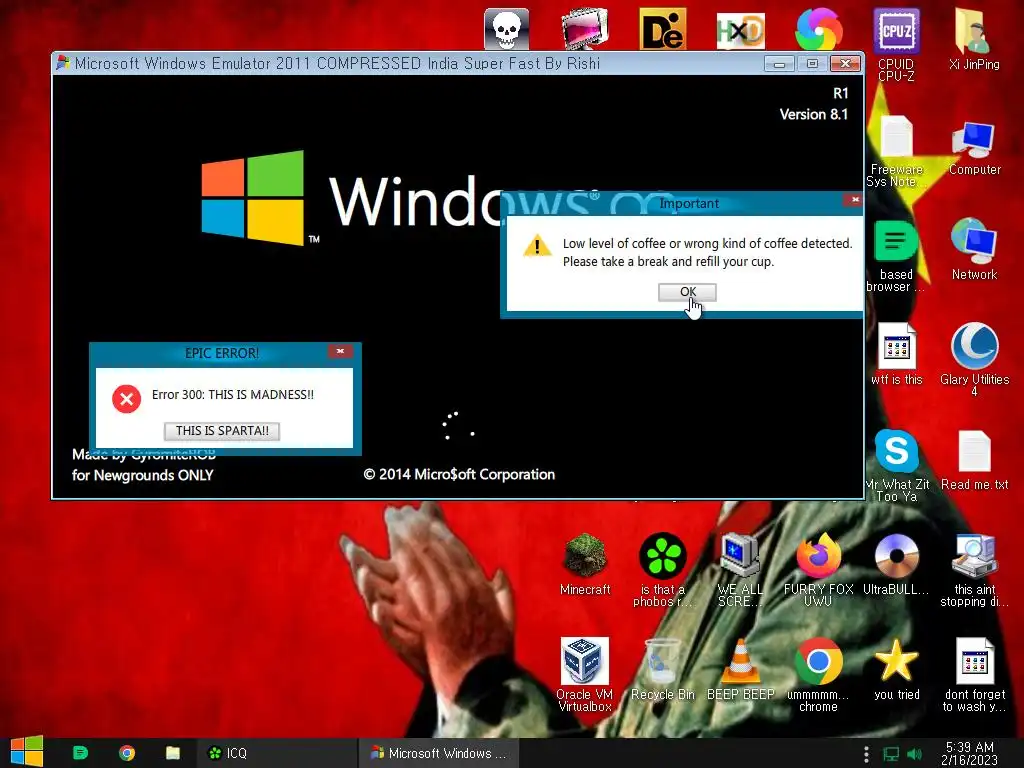Open the green browser taskbar icon
This screenshot has width=1024, height=768.
click(80, 753)
